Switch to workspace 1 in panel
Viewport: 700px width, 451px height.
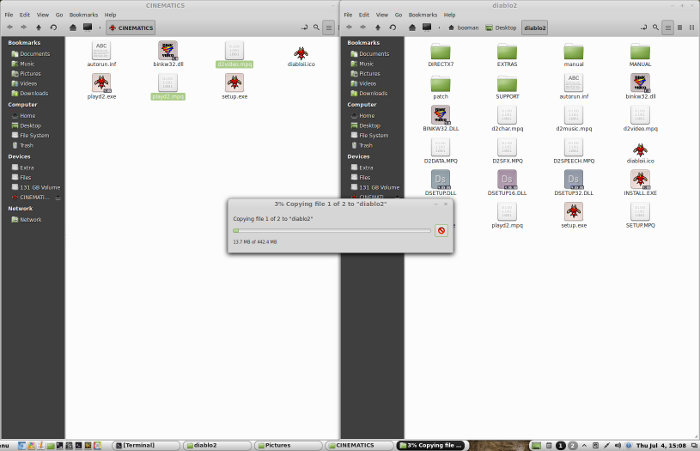point(561,445)
